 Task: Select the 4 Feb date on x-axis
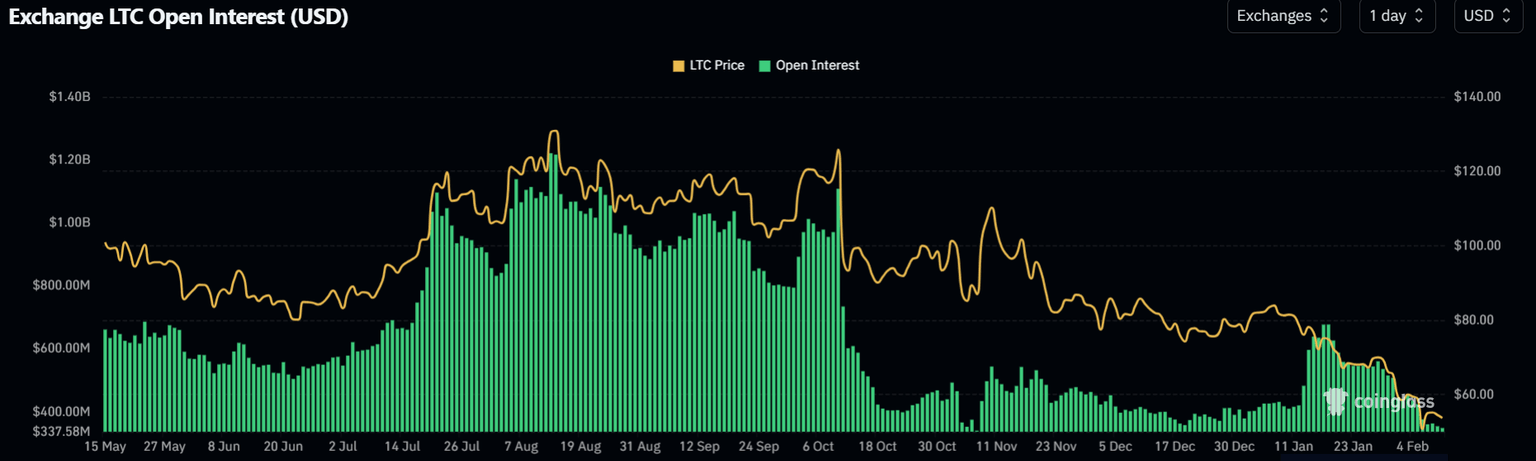tap(1411, 446)
